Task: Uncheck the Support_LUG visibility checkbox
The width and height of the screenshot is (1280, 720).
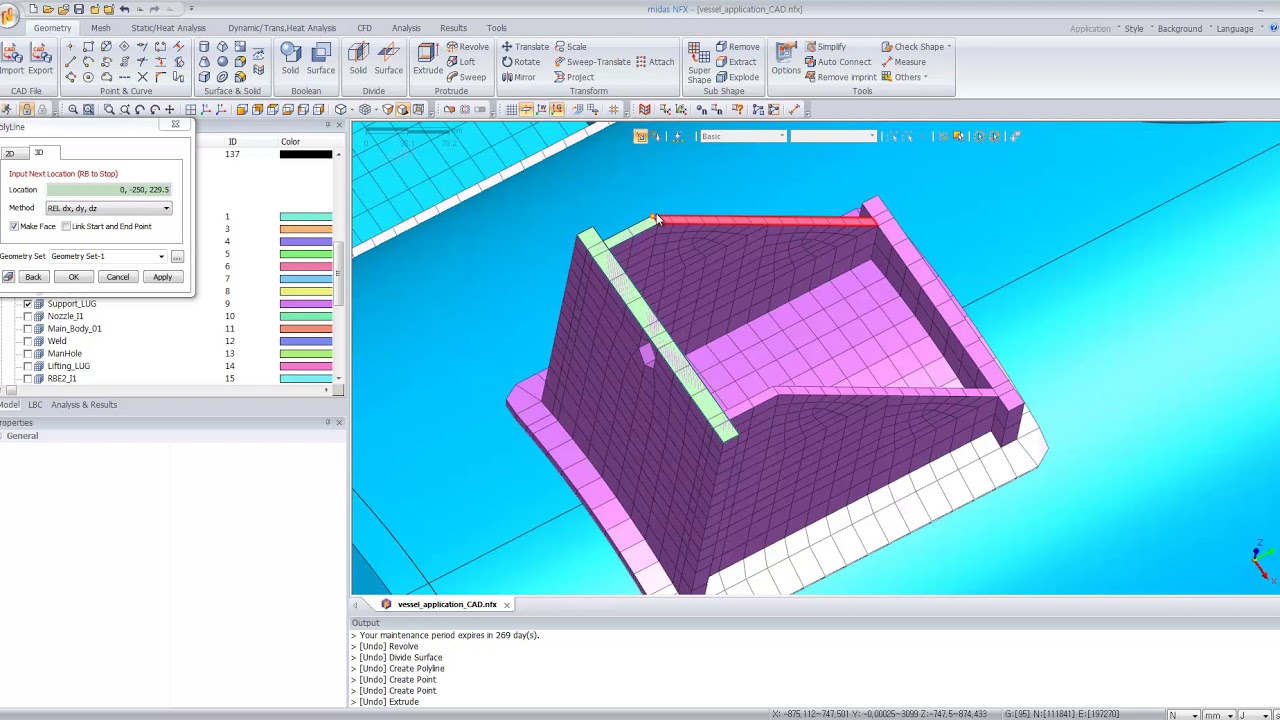Action: (28, 304)
